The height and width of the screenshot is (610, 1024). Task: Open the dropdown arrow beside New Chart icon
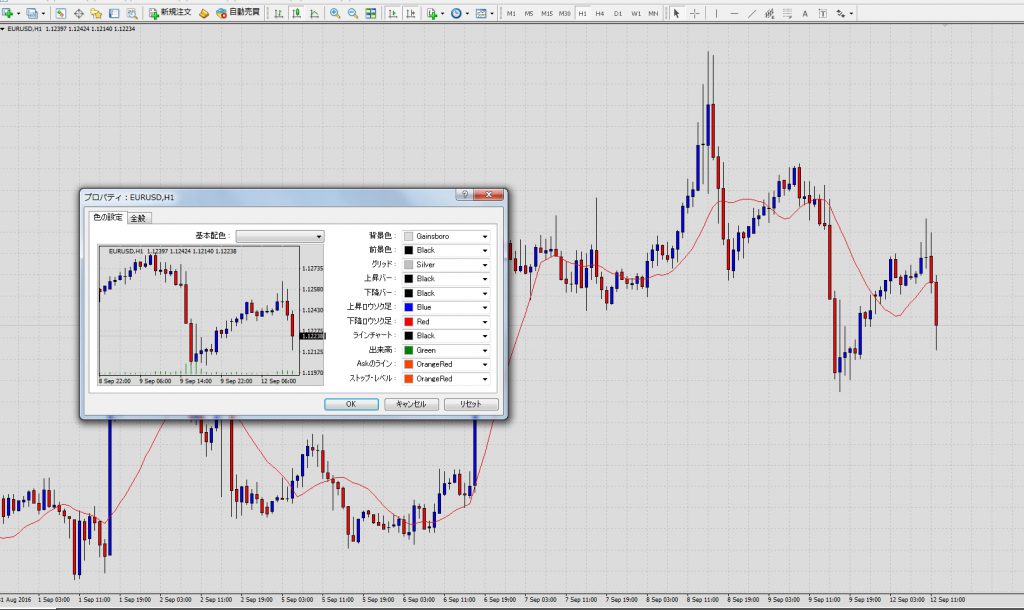pos(18,13)
